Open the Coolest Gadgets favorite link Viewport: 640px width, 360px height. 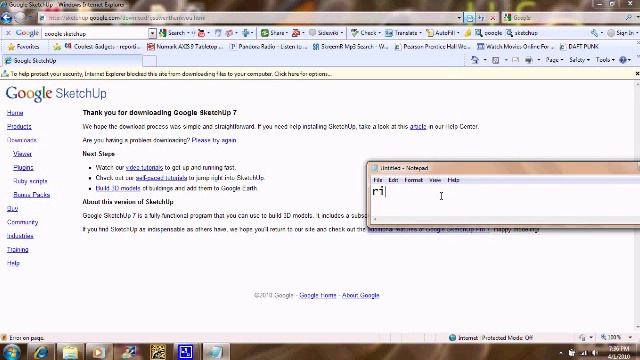click(x=102, y=47)
